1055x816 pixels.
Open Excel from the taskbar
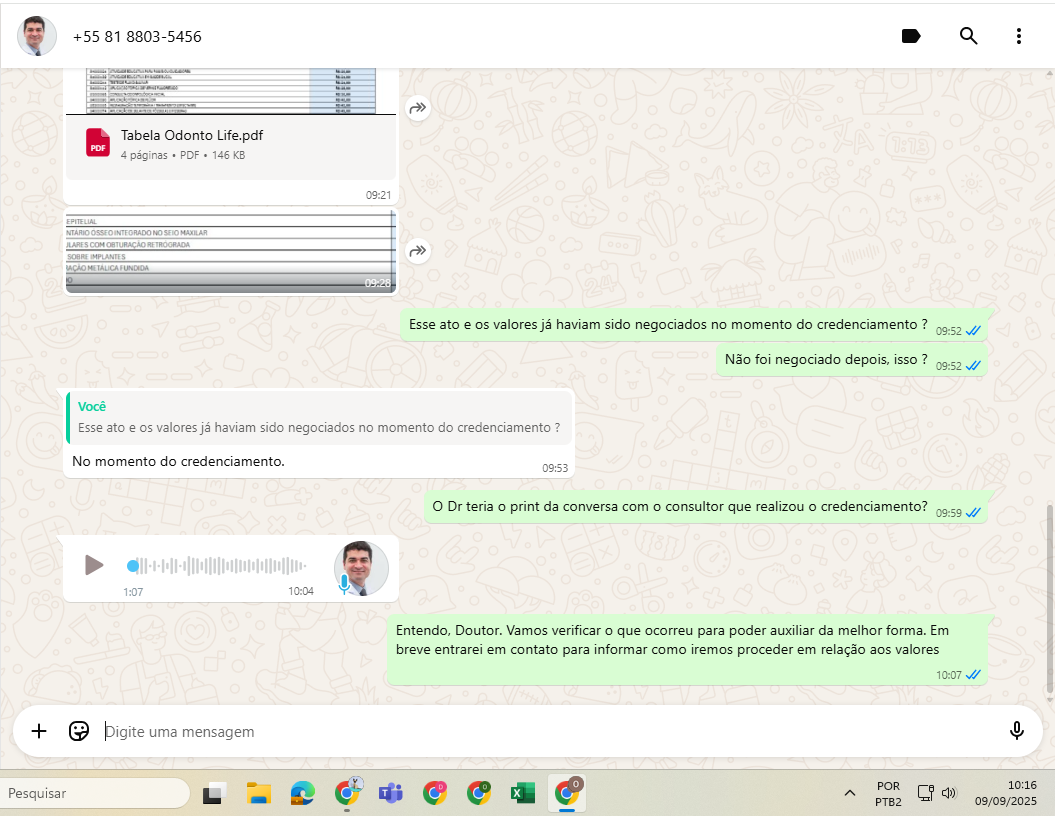pos(522,794)
